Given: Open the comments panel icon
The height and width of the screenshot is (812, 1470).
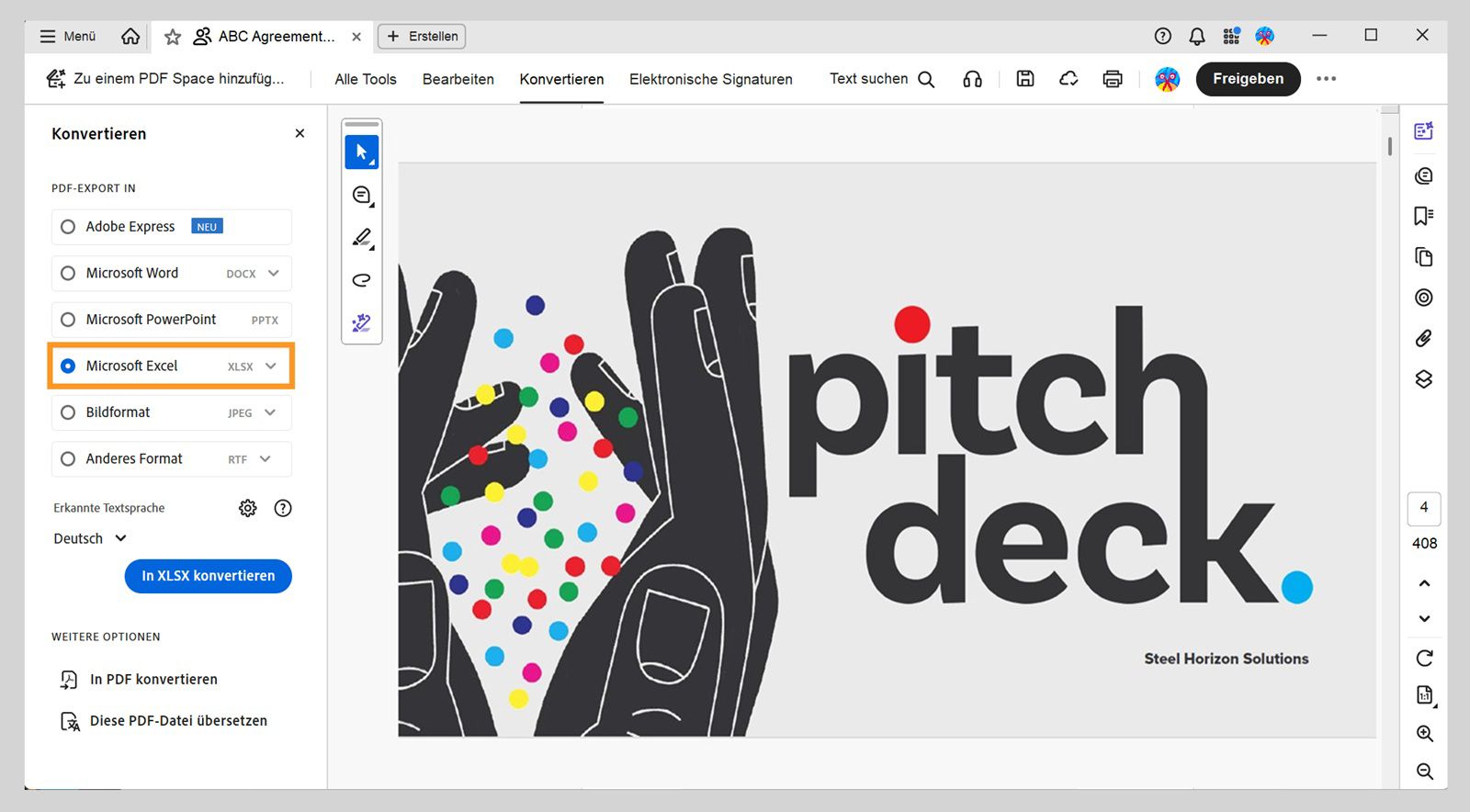Looking at the screenshot, I should pos(1424,175).
